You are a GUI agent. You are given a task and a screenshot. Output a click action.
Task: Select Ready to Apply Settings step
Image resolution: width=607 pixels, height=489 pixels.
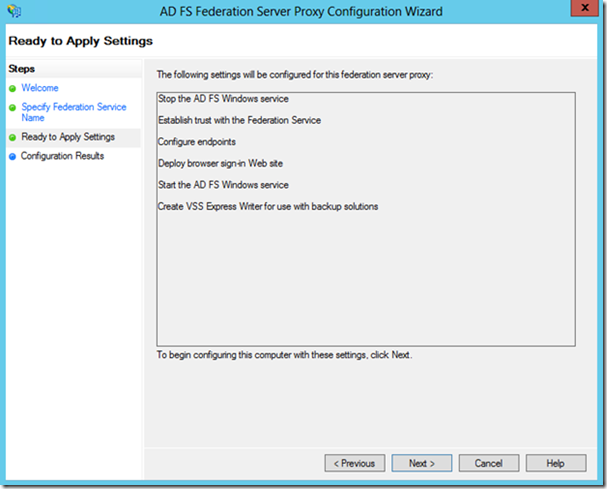point(68,137)
